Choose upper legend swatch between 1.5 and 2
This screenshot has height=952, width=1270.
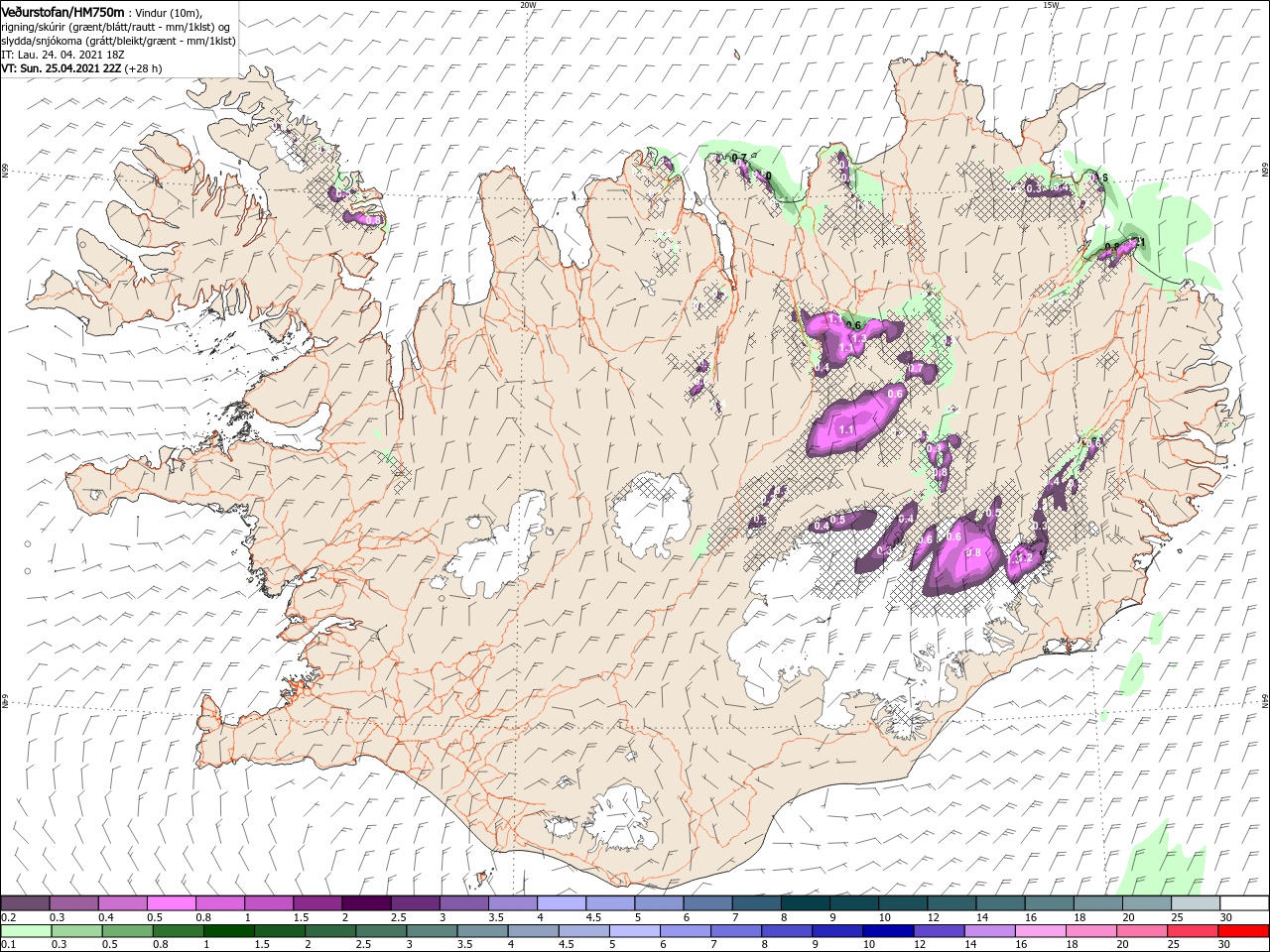pyautogui.click(x=317, y=903)
